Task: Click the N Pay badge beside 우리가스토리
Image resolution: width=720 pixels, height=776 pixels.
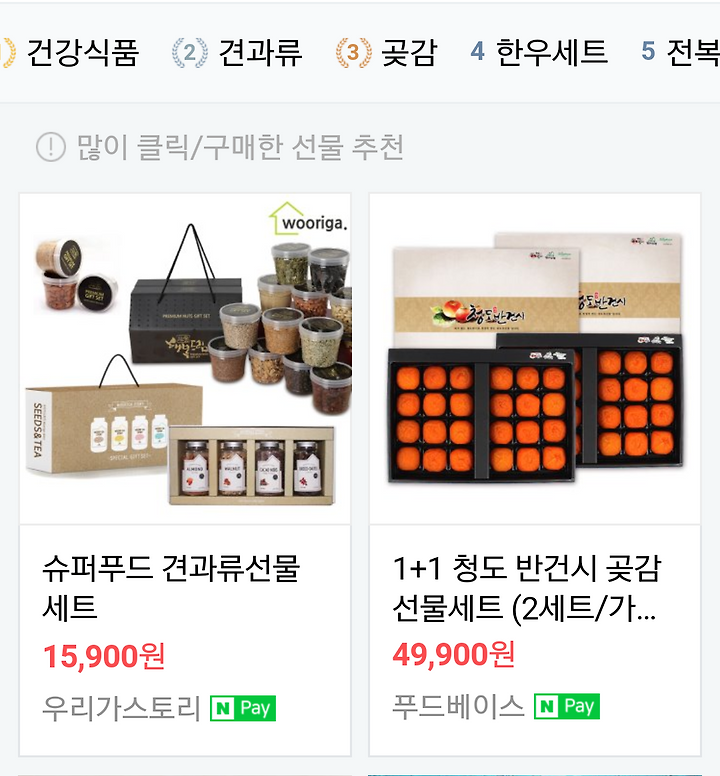Action: tap(243, 708)
